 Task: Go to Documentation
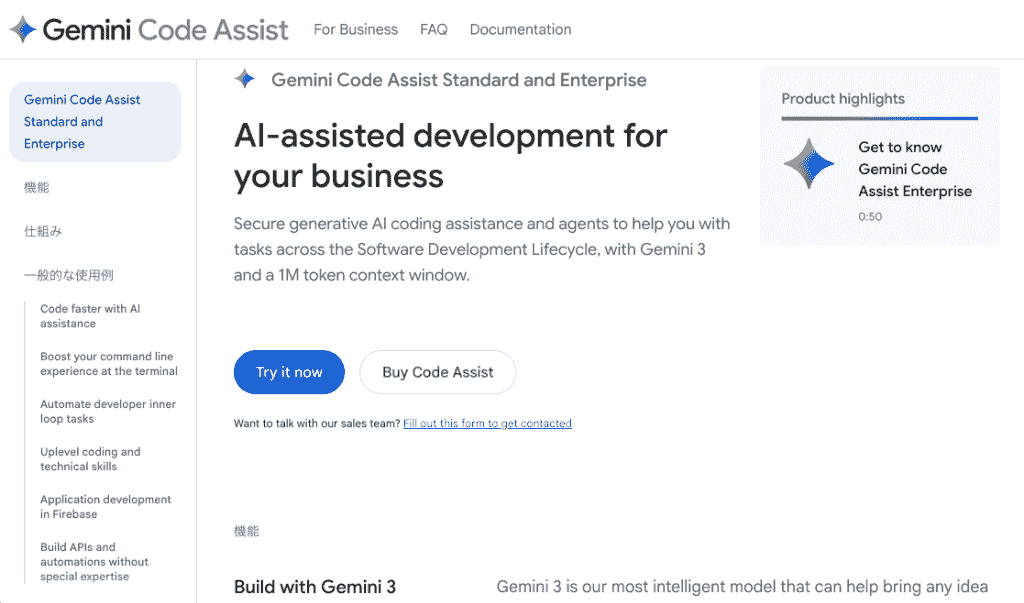[x=520, y=29]
